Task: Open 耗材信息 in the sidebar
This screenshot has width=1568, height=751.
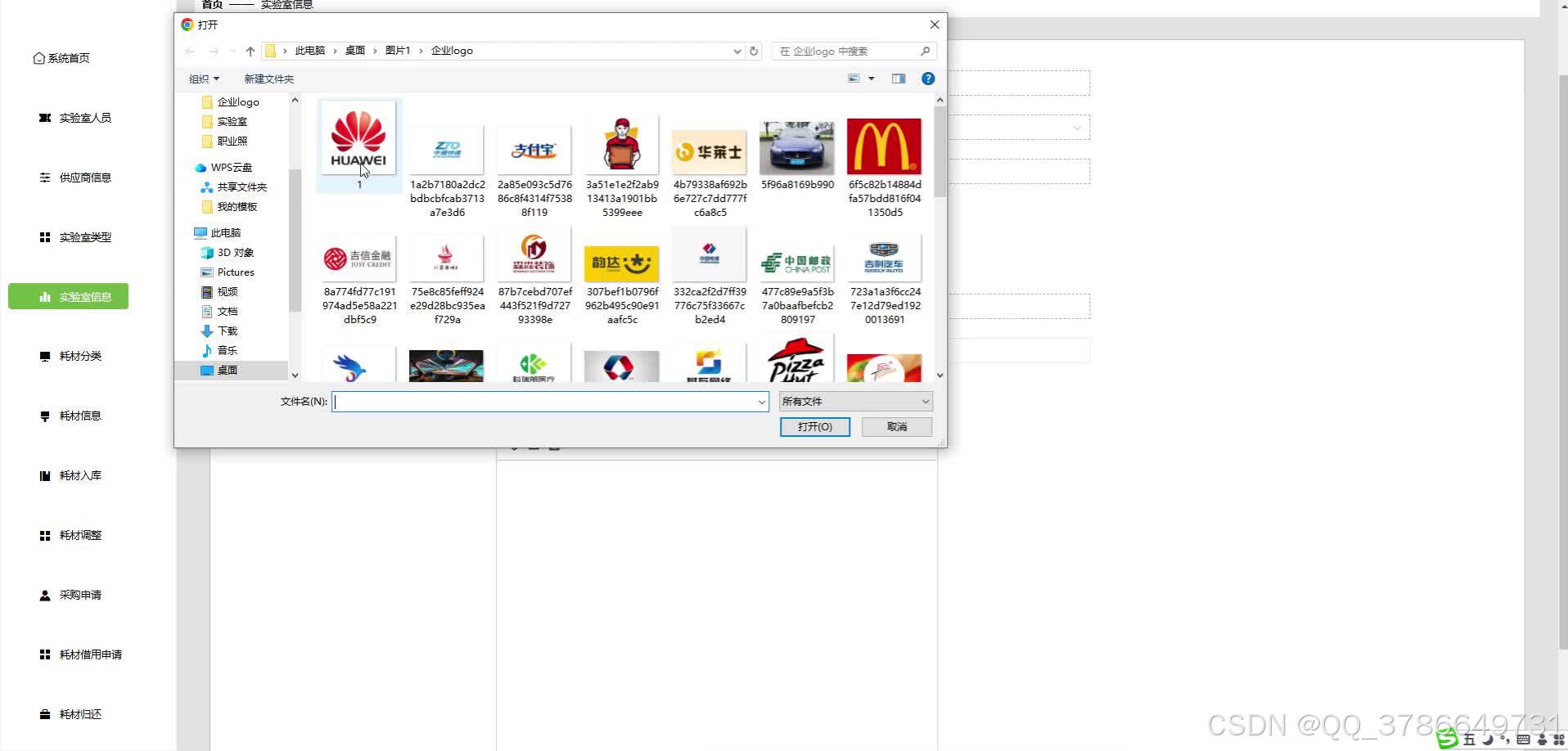Action: [70, 416]
